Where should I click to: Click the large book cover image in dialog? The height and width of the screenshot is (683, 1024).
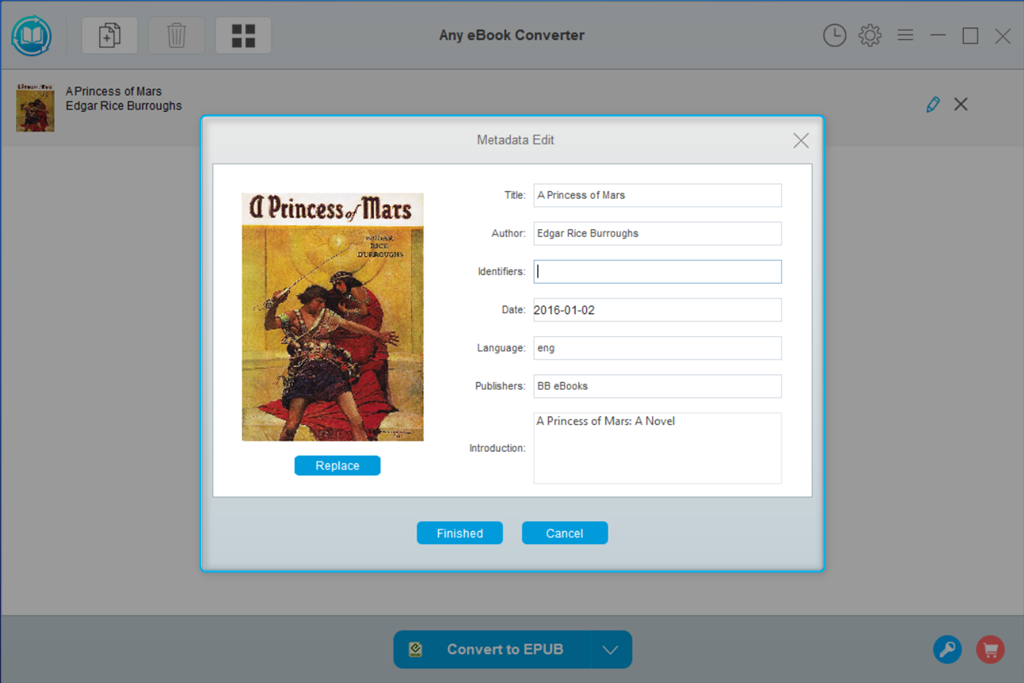coord(332,317)
